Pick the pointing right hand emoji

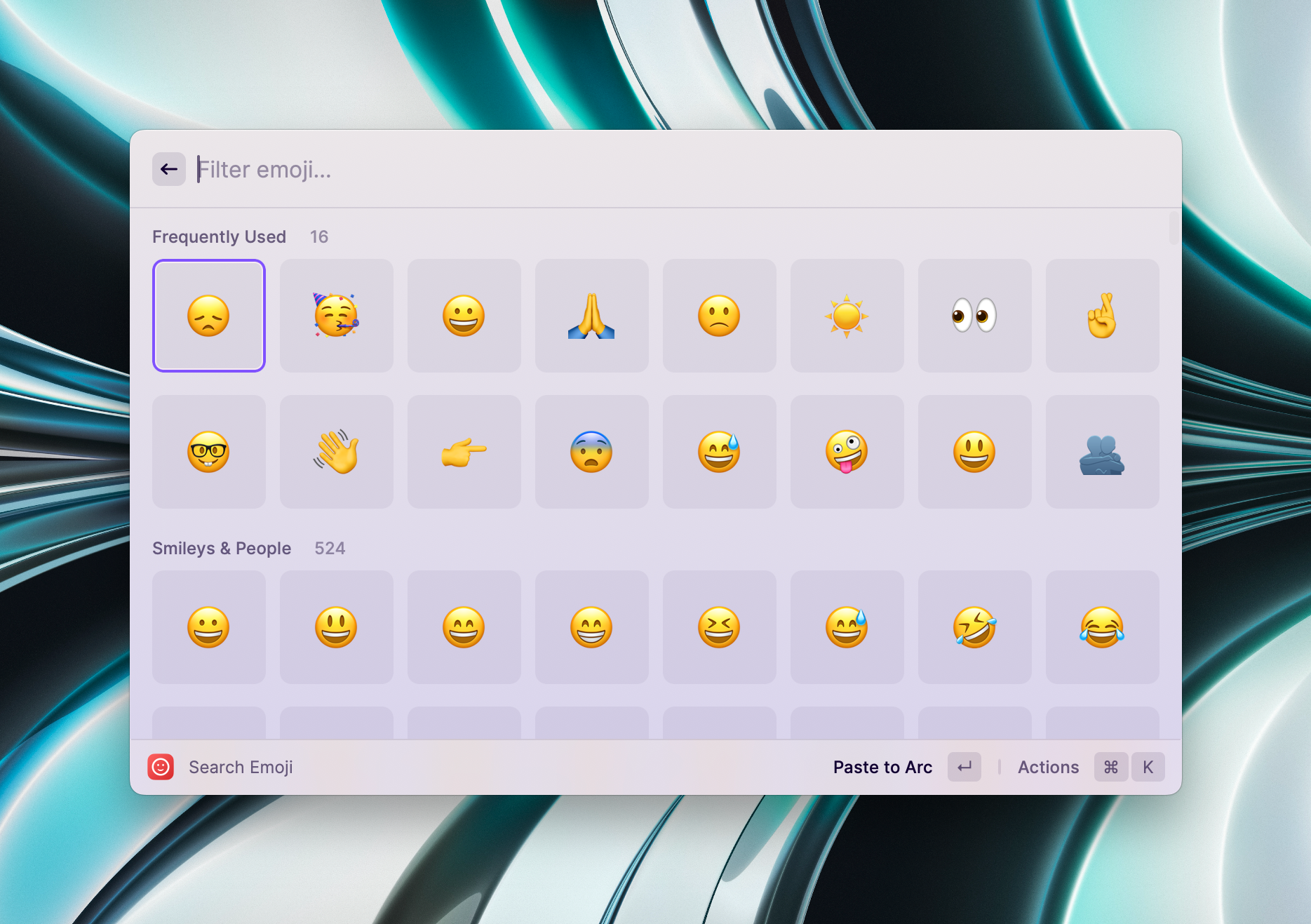click(464, 452)
